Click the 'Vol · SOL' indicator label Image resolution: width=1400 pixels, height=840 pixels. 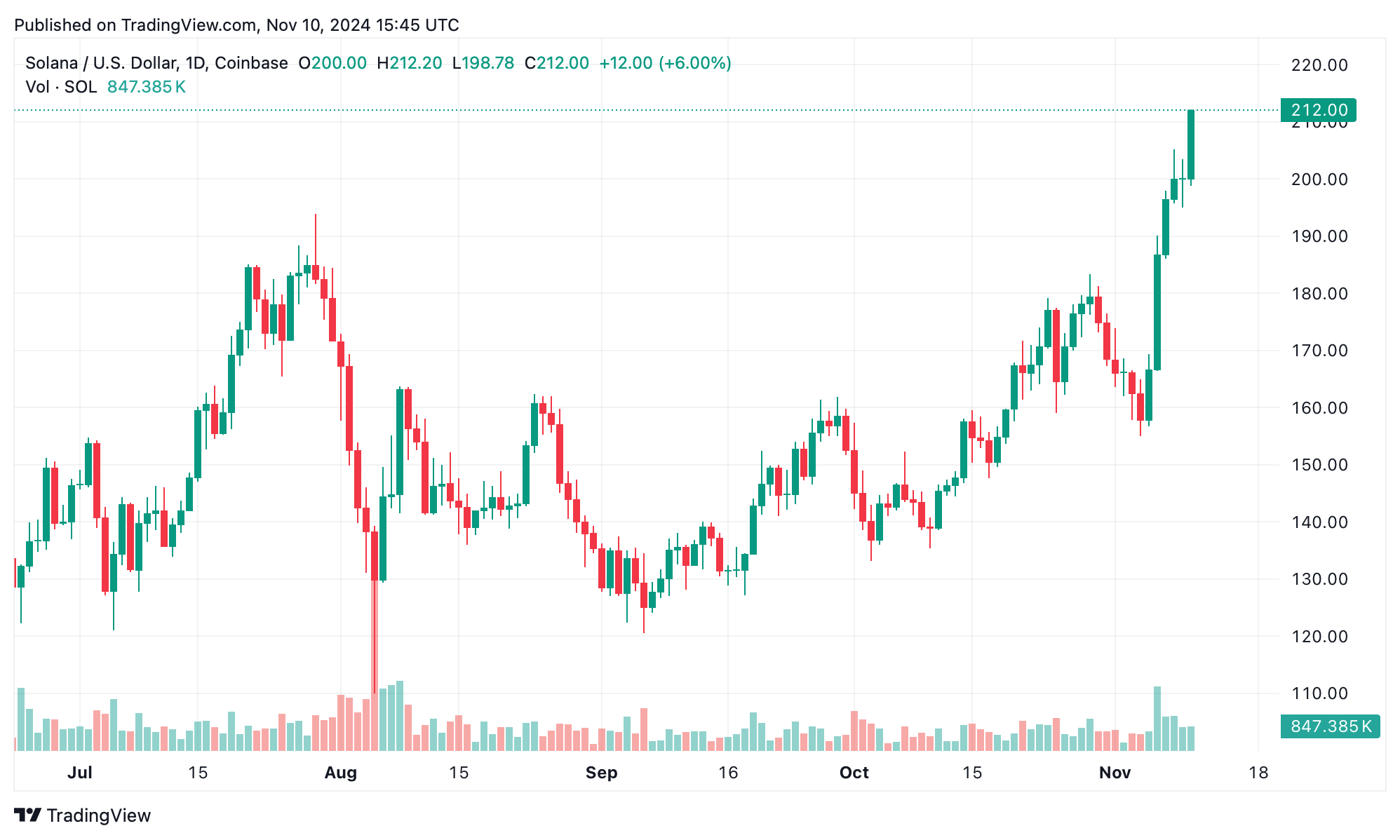tap(61, 87)
